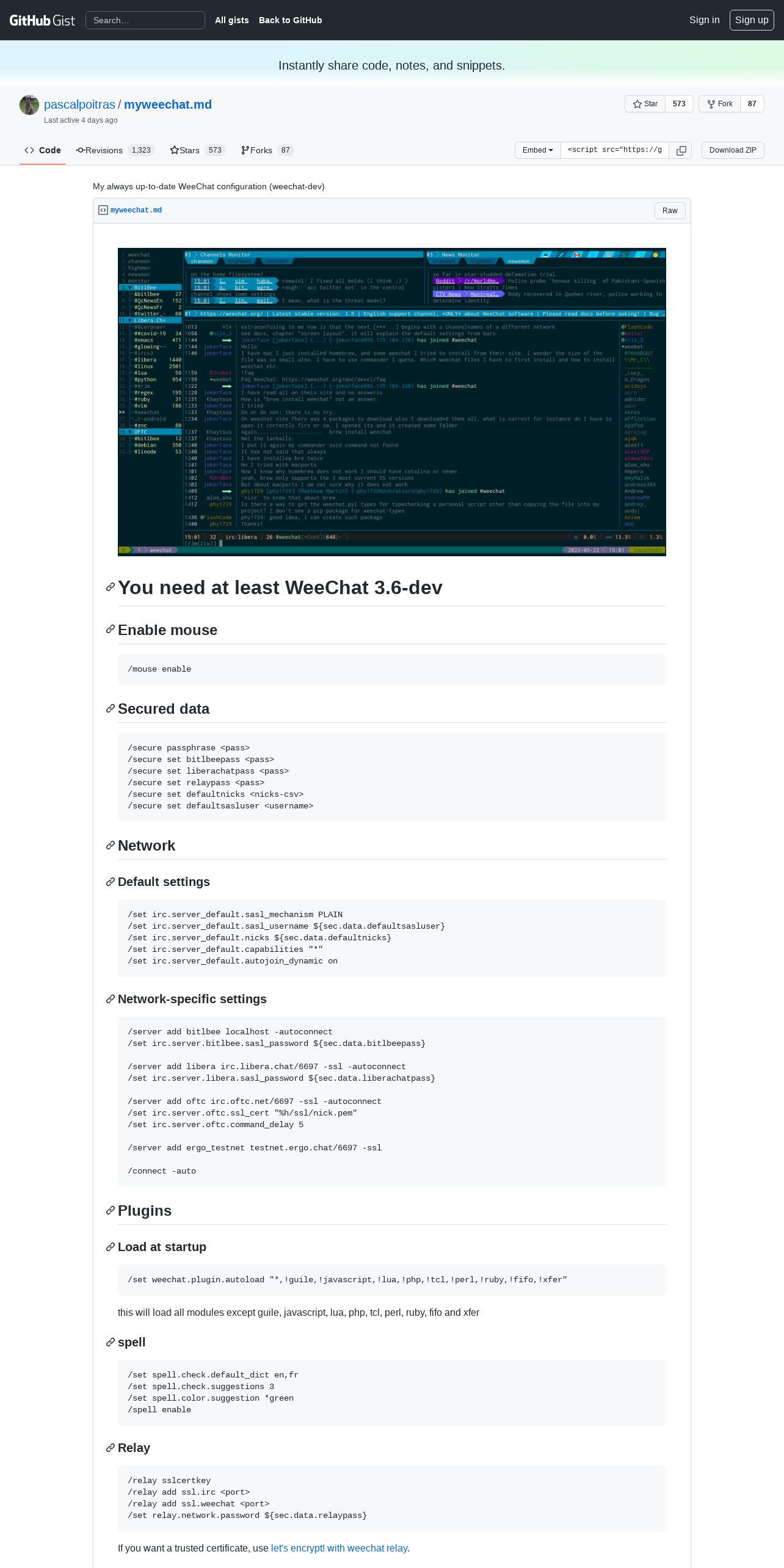
Task: Switch to Forks tab
Action: pyautogui.click(x=267, y=150)
